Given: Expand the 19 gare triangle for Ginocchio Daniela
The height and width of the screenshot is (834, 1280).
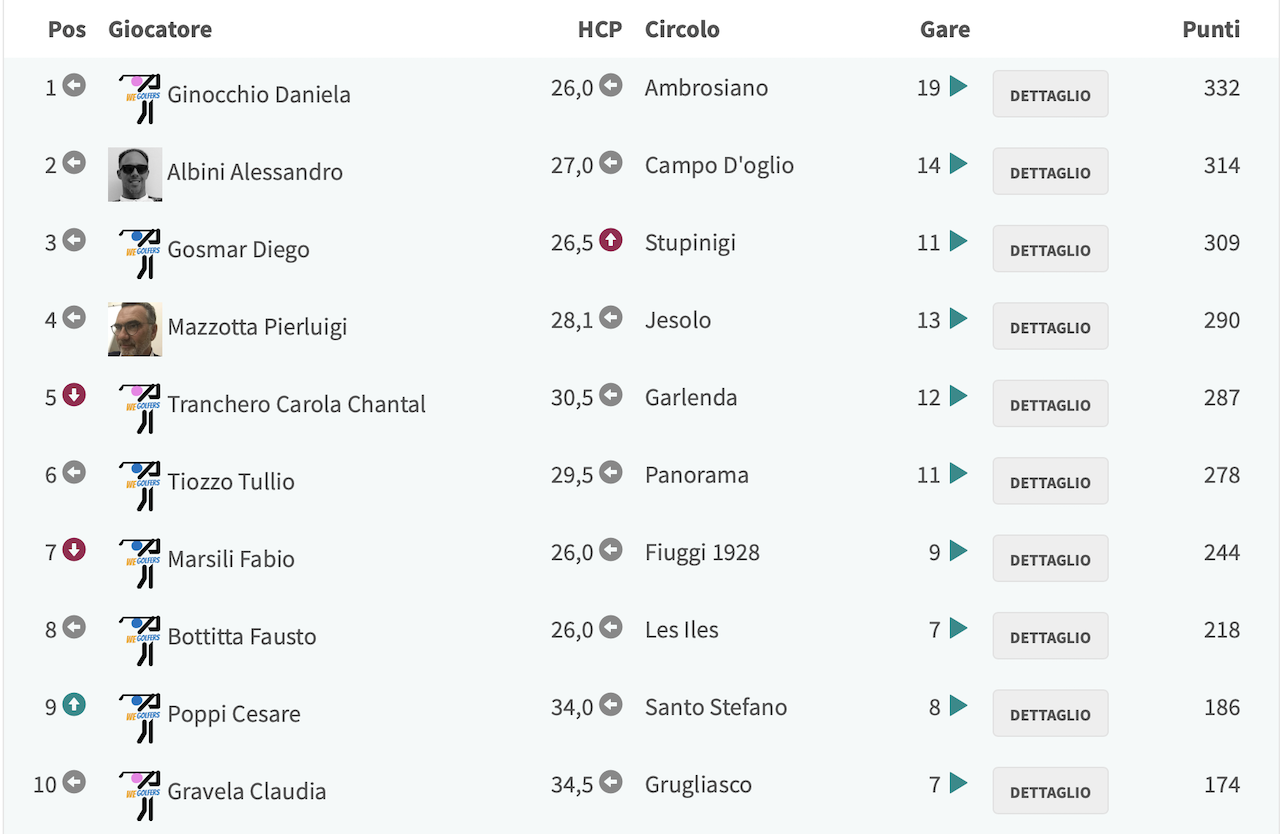Looking at the screenshot, I should tap(958, 86).
